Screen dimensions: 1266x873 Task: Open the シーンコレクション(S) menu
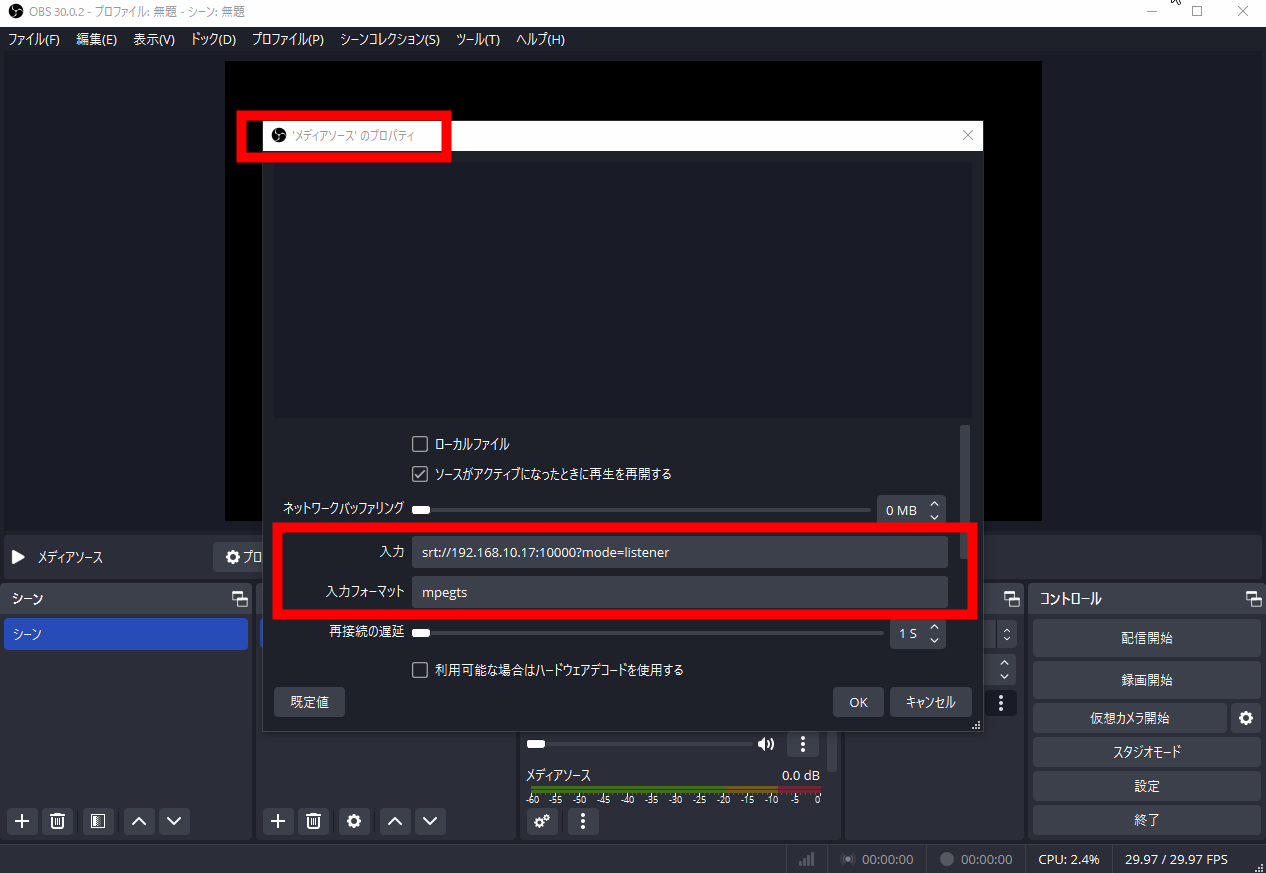pos(389,39)
